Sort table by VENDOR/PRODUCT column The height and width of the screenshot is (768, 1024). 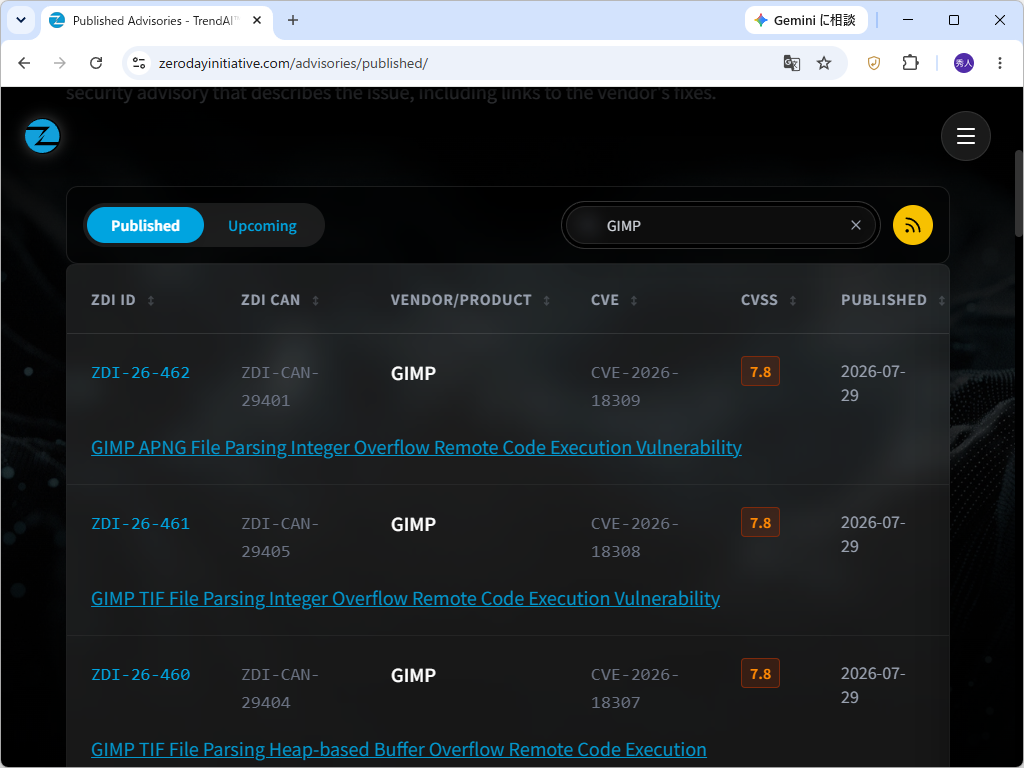[x=471, y=300]
